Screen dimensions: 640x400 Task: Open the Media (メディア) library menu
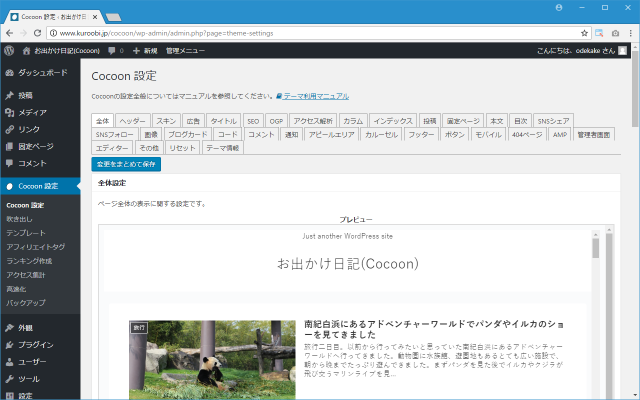(32, 113)
